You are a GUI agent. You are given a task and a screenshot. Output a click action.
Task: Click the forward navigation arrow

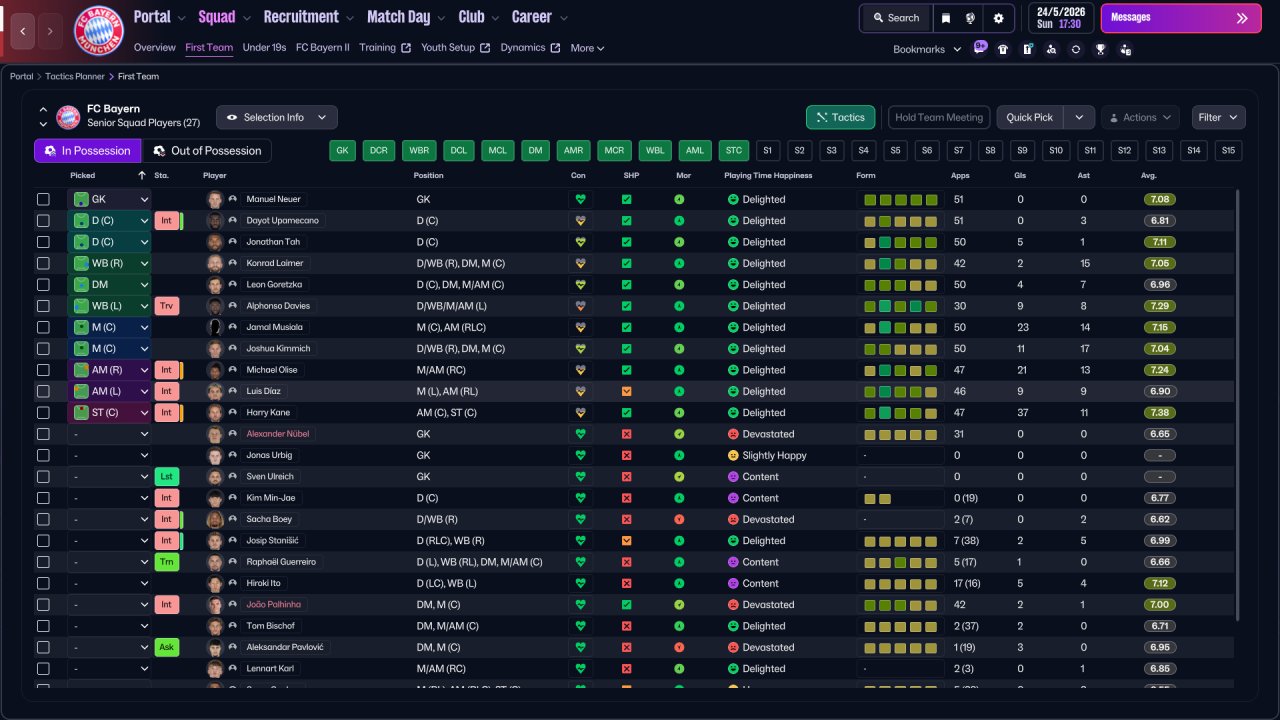click(50, 31)
